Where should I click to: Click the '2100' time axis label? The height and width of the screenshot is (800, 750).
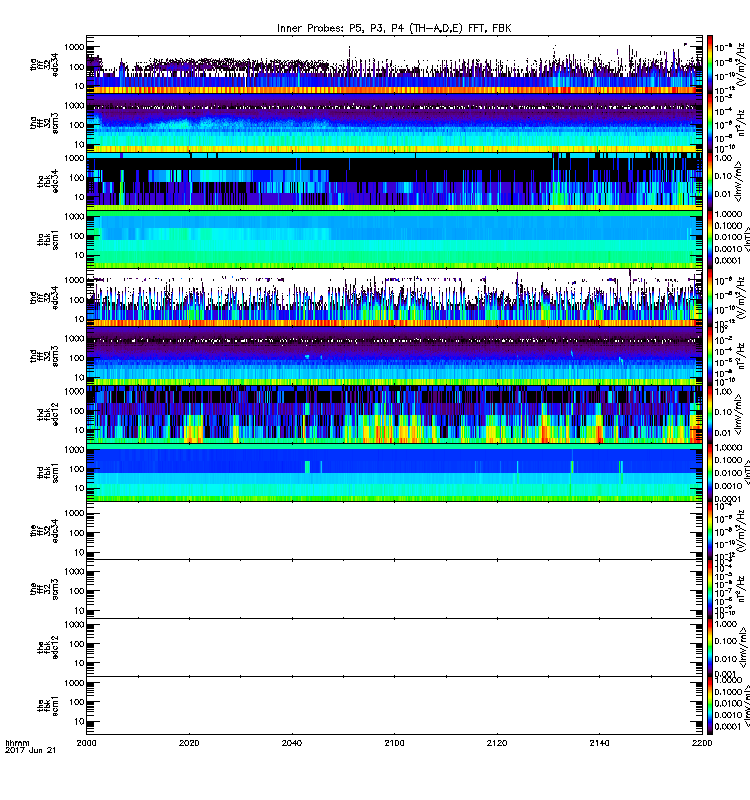point(394,743)
